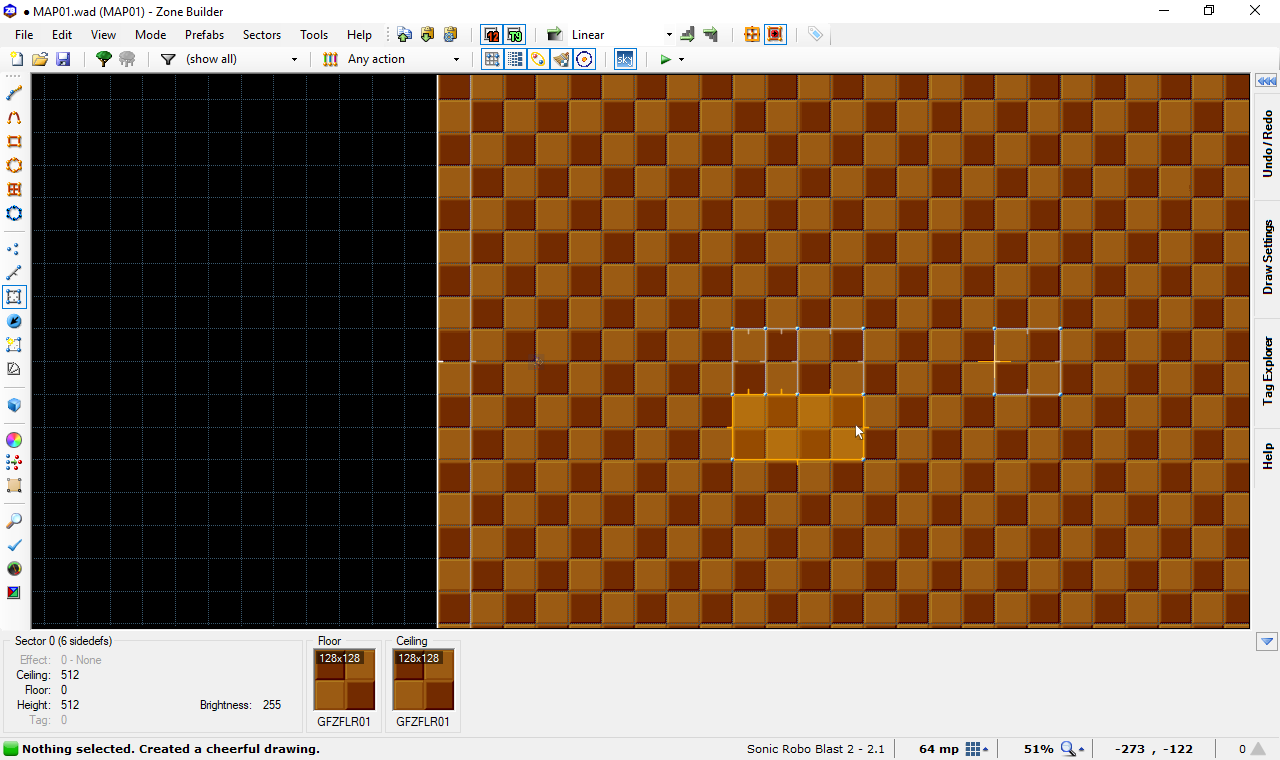Image resolution: width=1280 pixels, height=760 pixels.
Task: Open a map with the folder icon
Action: pos(40,60)
